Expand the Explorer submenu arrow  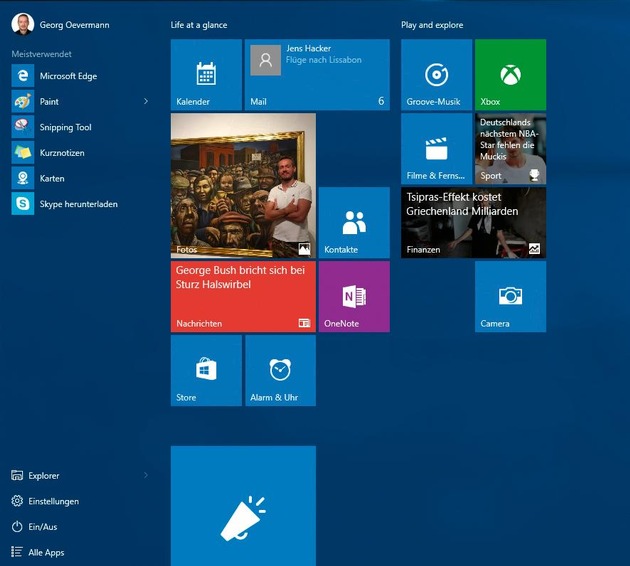tap(146, 475)
